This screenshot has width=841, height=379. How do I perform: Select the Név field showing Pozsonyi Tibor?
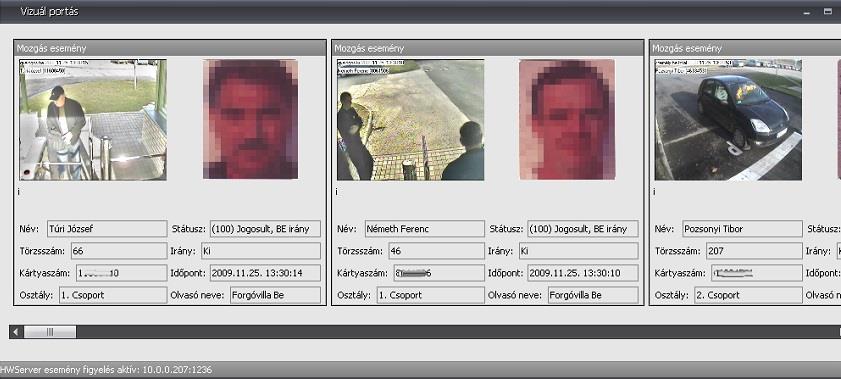click(x=742, y=229)
